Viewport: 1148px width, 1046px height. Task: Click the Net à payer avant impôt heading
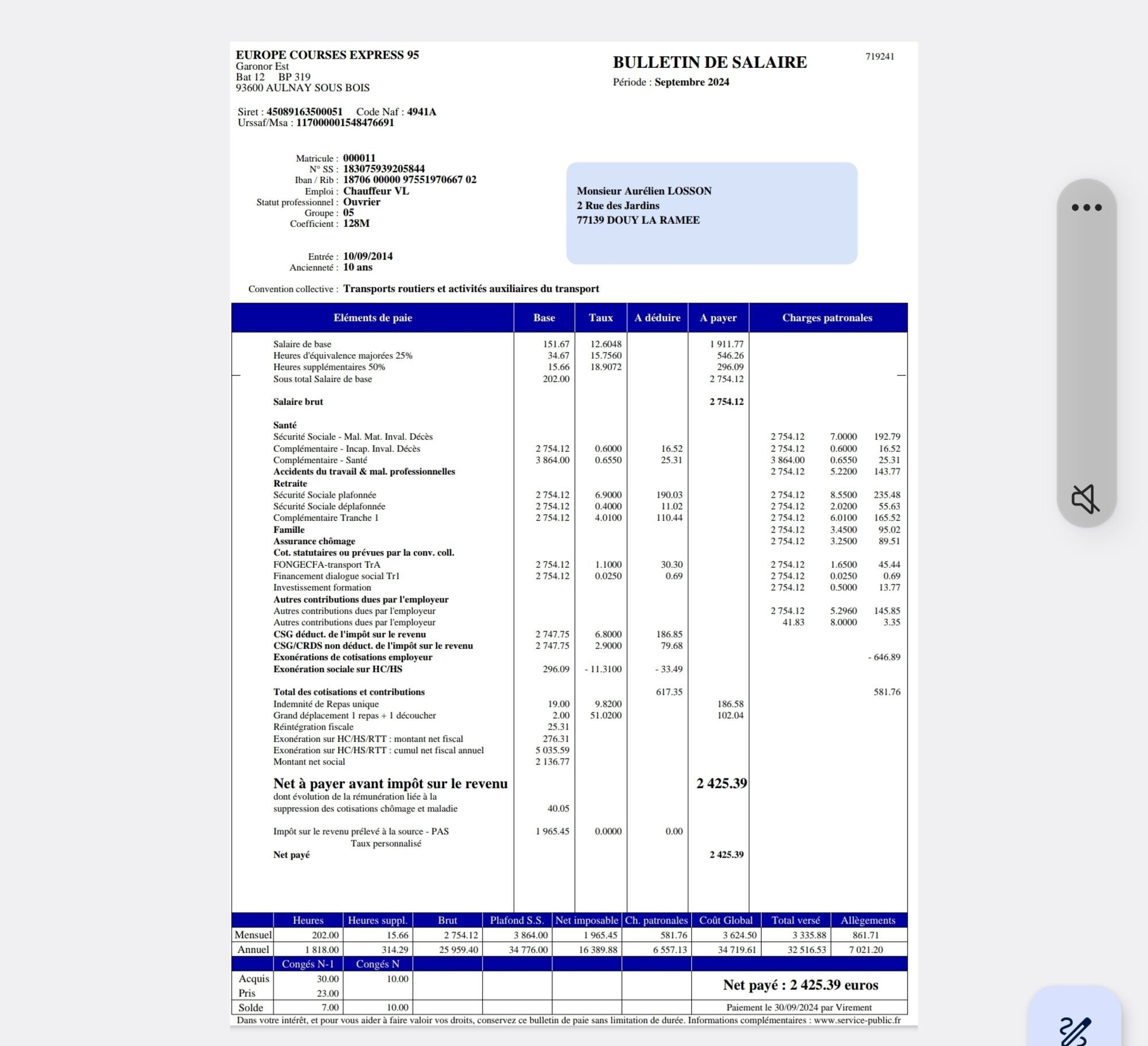tap(390, 784)
